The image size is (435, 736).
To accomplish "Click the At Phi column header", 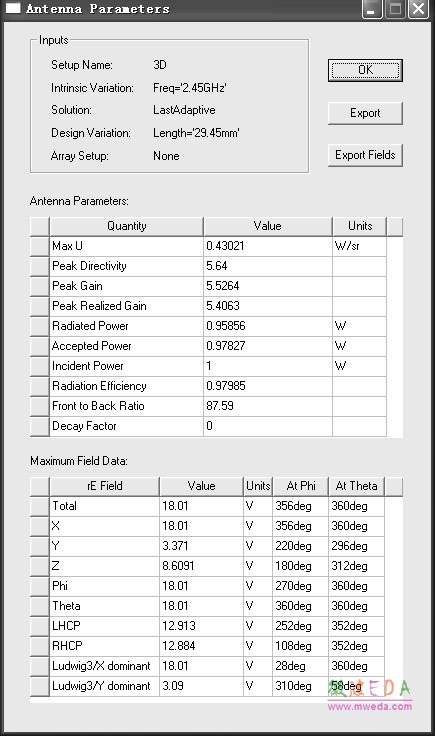I will [301, 486].
